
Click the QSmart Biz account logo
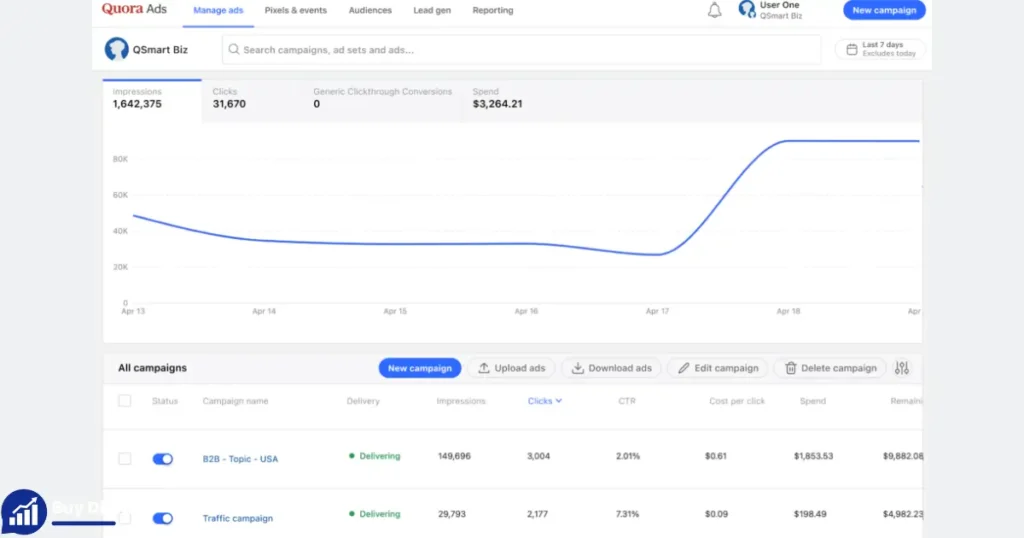(116, 49)
